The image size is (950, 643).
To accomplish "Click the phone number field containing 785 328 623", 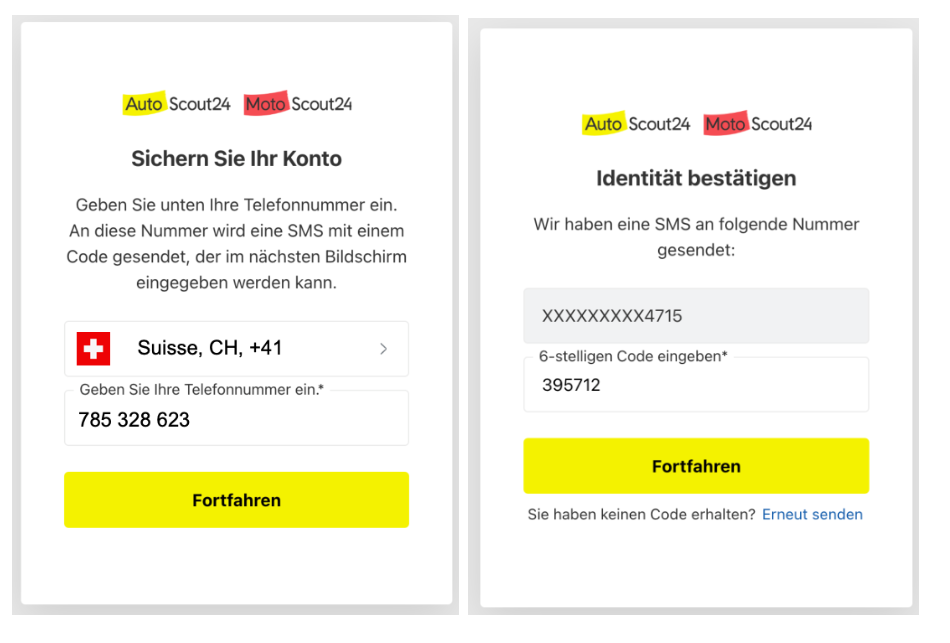I will (x=236, y=418).
